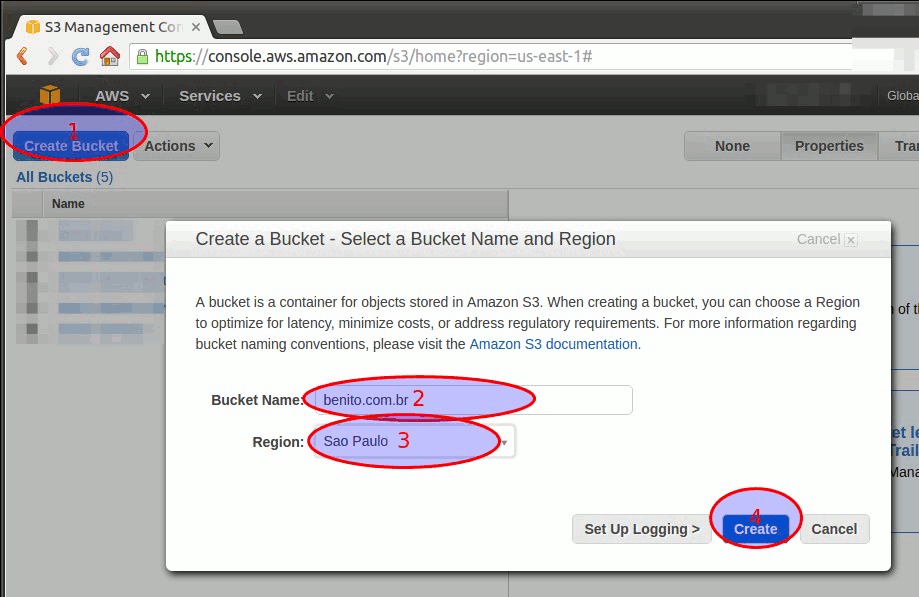Close dialog with the Cancel x icon

[850, 240]
